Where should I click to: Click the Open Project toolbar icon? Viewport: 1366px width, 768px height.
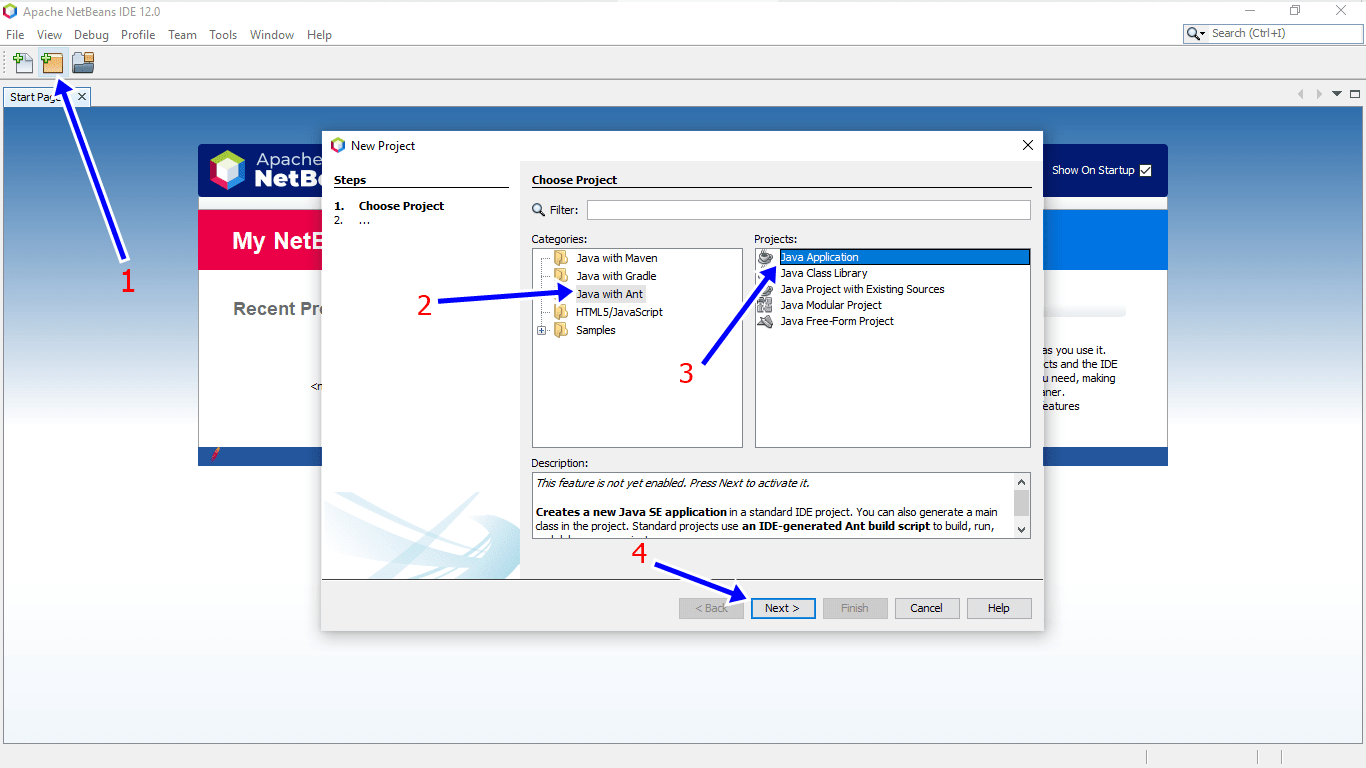pyautogui.click(x=83, y=63)
